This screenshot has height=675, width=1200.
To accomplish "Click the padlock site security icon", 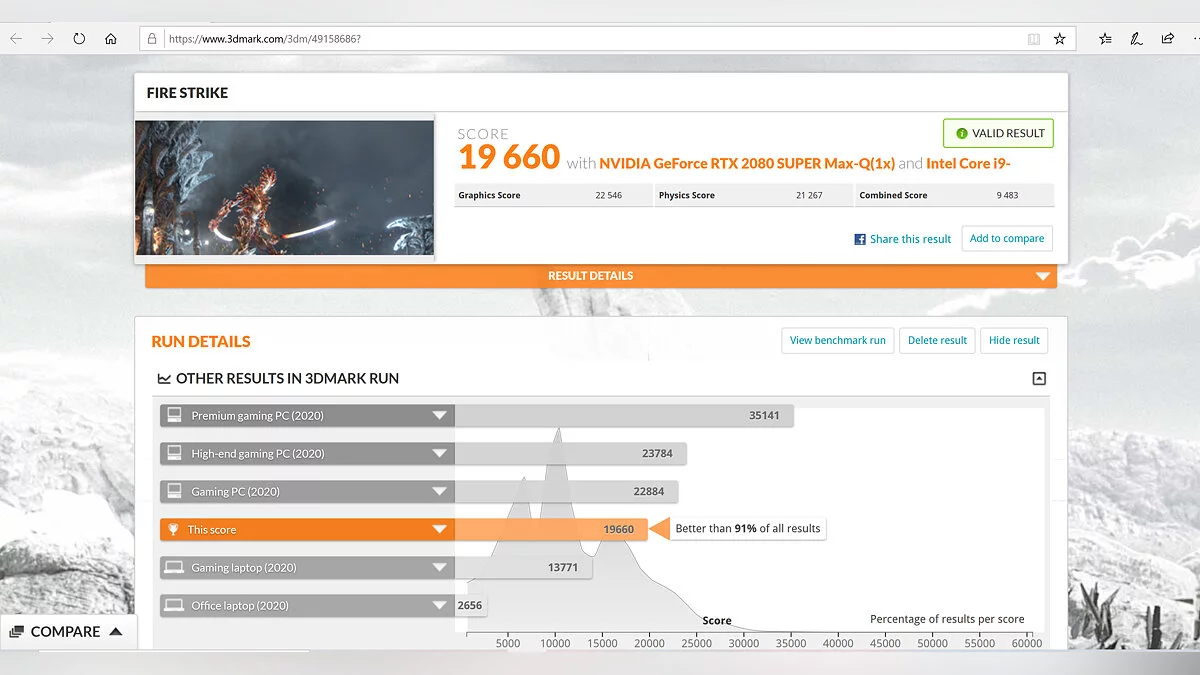I will [152, 39].
